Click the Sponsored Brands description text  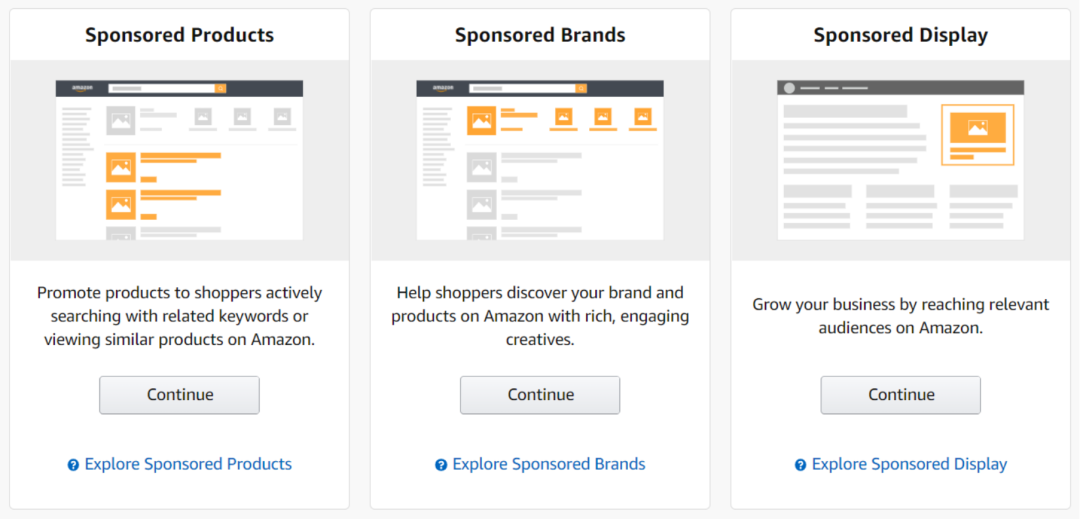click(540, 317)
